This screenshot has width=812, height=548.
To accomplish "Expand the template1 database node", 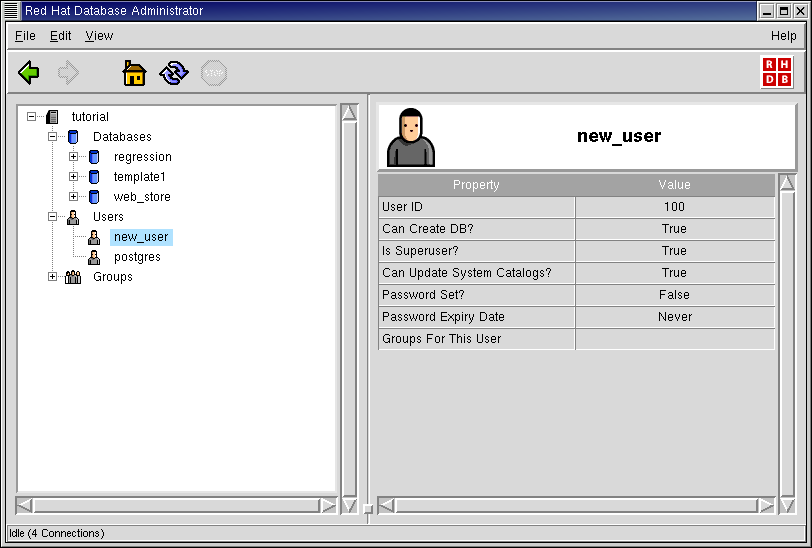I will (x=74, y=177).
